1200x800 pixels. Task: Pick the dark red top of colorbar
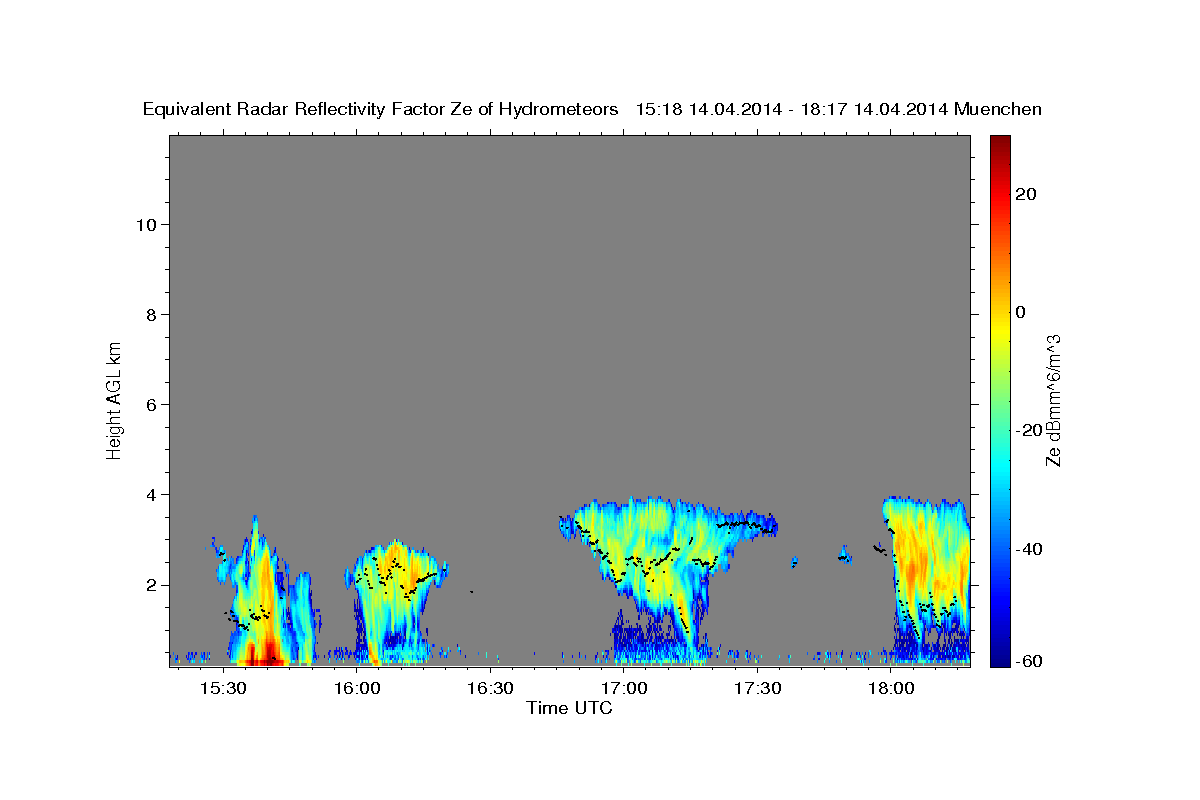point(1000,143)
